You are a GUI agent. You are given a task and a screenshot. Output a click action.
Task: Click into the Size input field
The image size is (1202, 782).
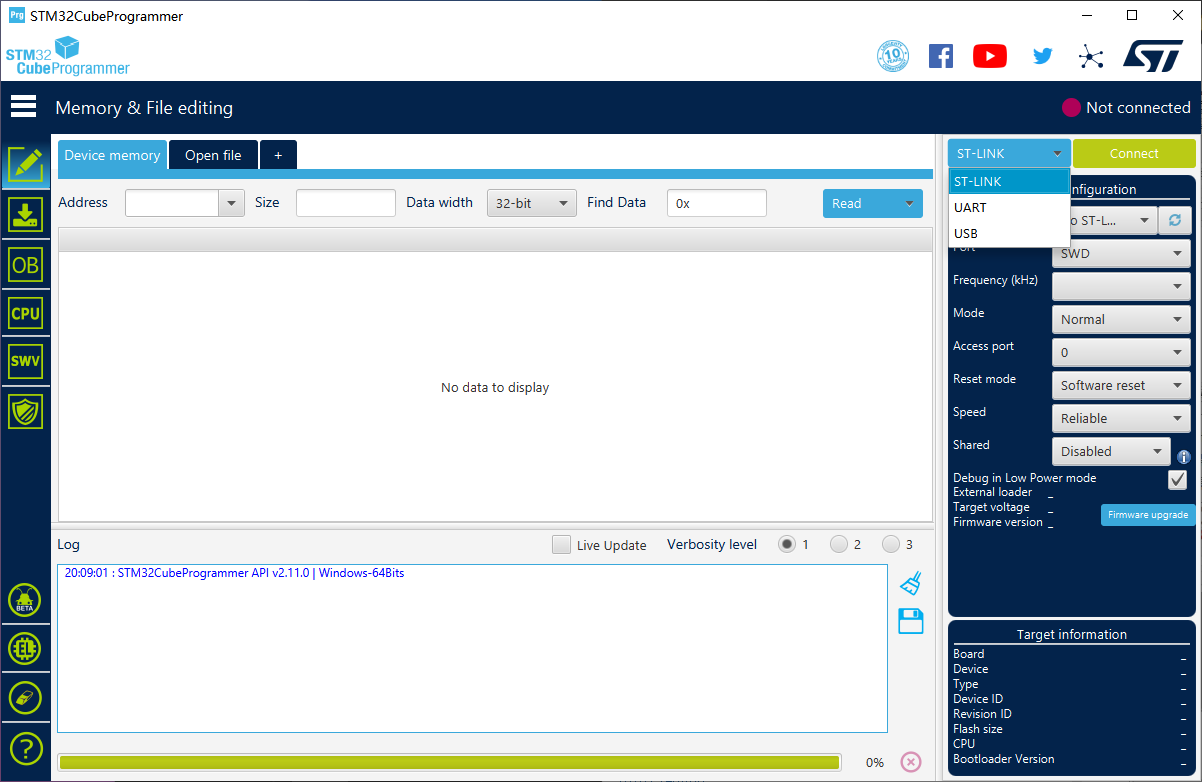(x=346, y=203)
